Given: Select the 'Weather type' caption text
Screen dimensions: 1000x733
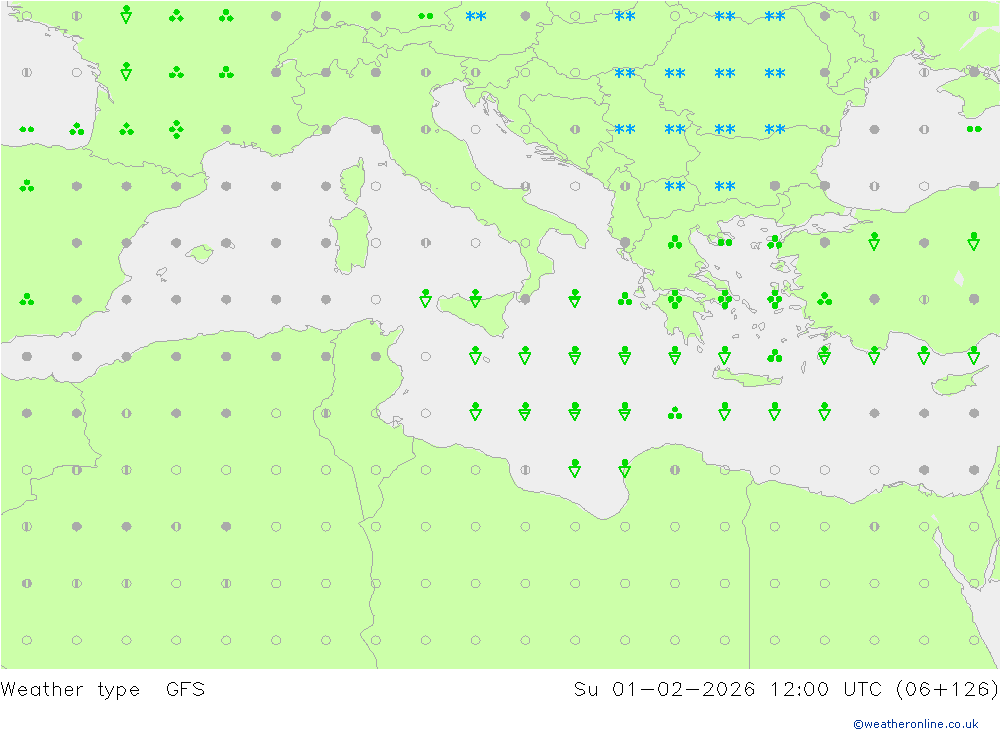Looking at the screenshot, I should click(70, 690).
